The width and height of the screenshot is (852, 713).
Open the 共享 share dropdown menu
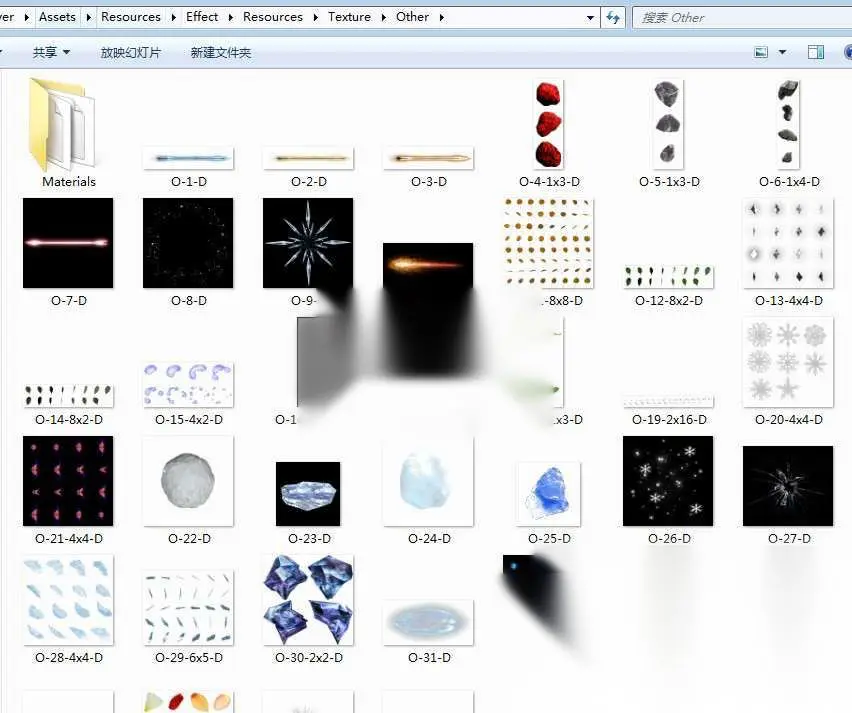[x=52, y=53]
